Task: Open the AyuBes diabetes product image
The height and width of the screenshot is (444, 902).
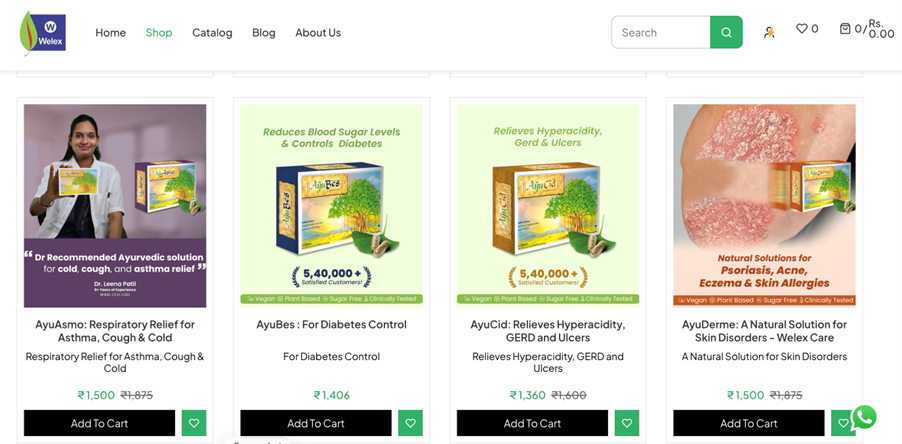Action: pyautogui.click(x=331, y=205)
